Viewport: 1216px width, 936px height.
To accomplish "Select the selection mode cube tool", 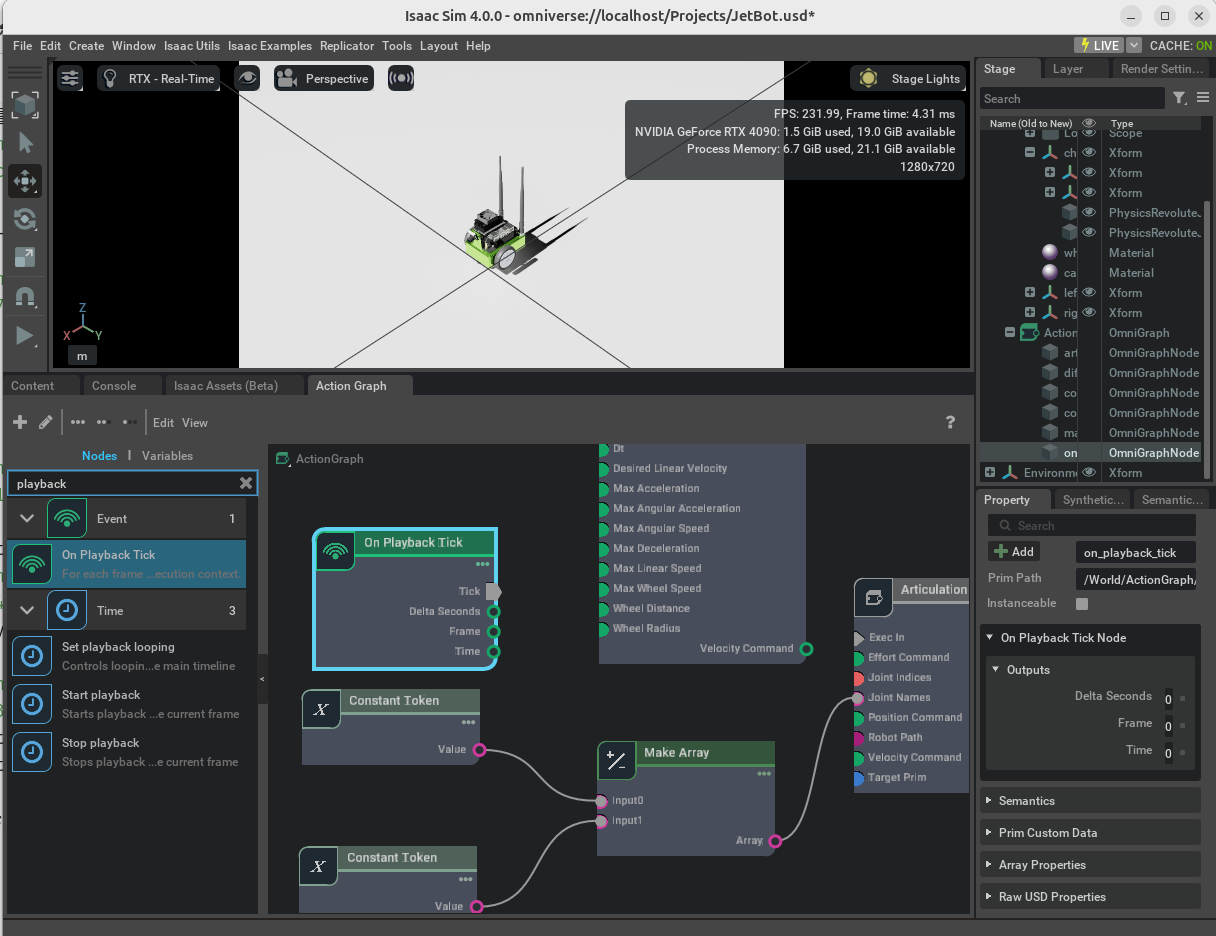I will tap(25, 105).
